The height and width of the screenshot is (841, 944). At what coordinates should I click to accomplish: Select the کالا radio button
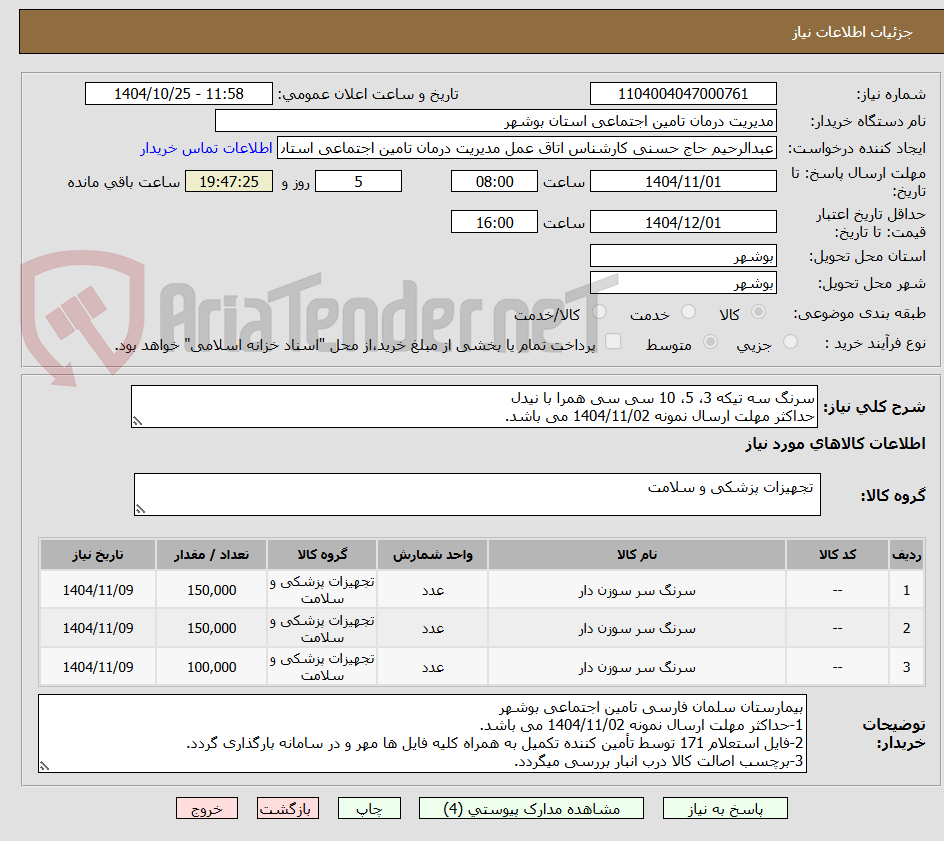pos(758,312)
